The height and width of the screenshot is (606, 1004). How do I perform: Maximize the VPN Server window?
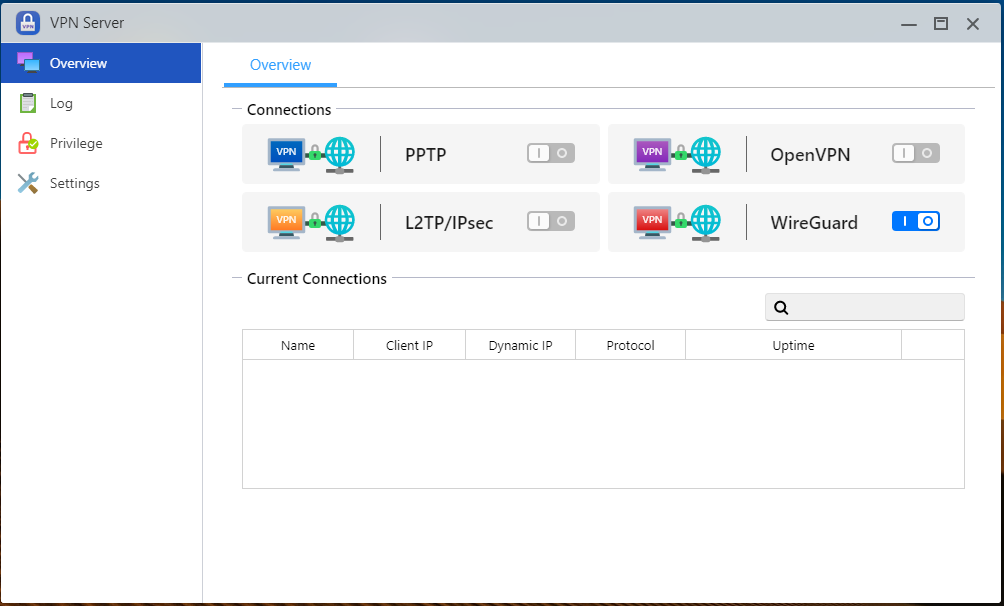coord(941,24)
